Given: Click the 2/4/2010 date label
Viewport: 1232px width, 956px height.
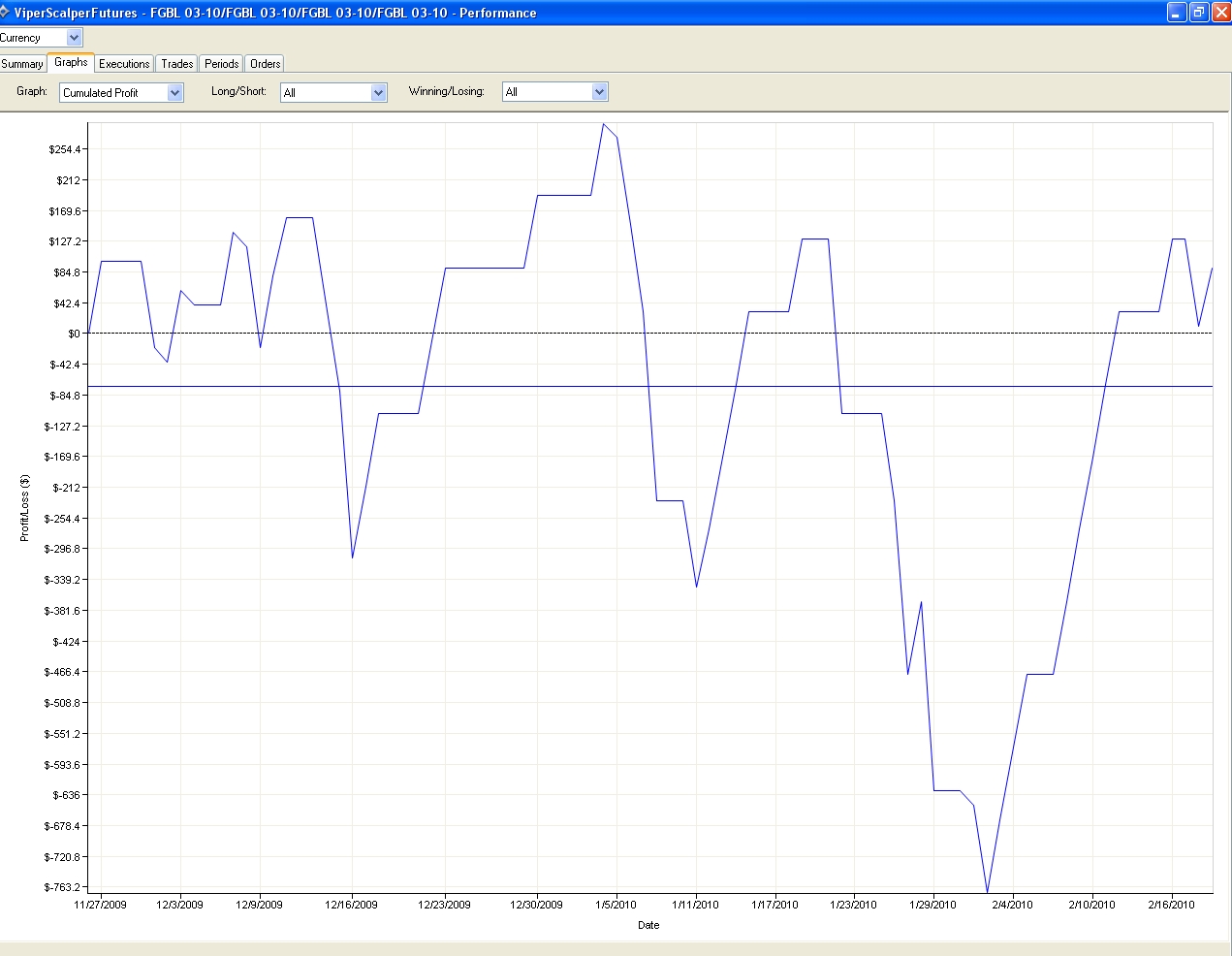Looking at the screenshot, I should (1012, 905).
